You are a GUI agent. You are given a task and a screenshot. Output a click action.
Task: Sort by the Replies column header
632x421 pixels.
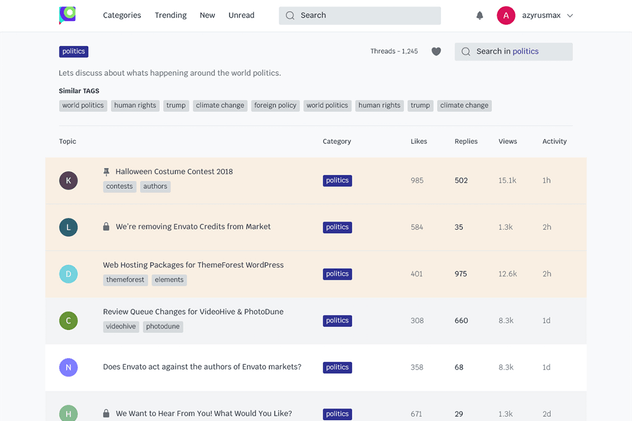pyautogui.click(x=466, y=141)
